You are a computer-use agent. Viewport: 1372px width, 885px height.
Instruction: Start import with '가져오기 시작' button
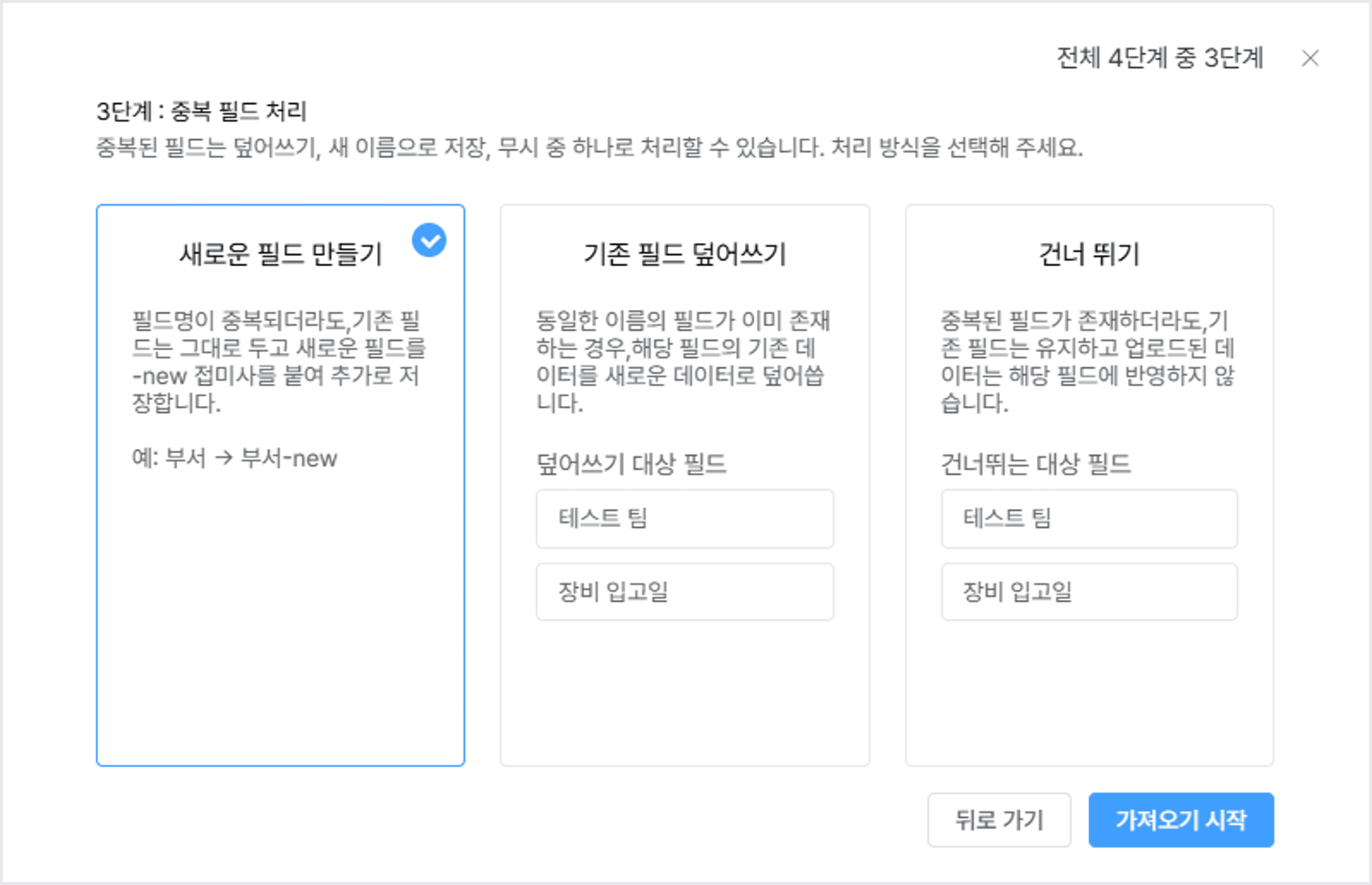1181,819
